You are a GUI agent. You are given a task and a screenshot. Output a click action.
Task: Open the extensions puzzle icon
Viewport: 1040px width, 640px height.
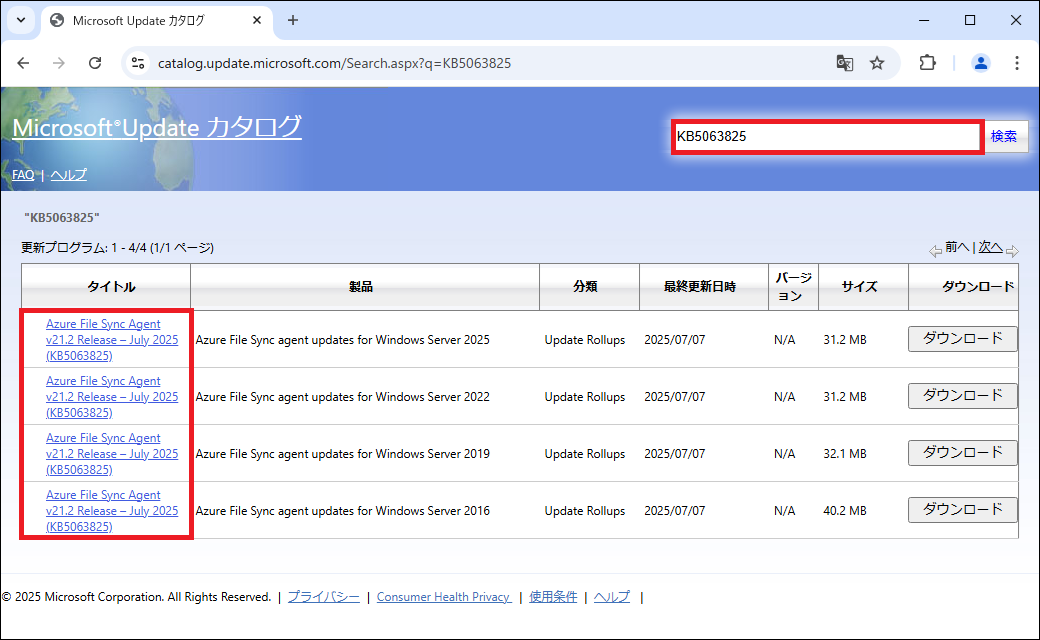tap(927, 63)
